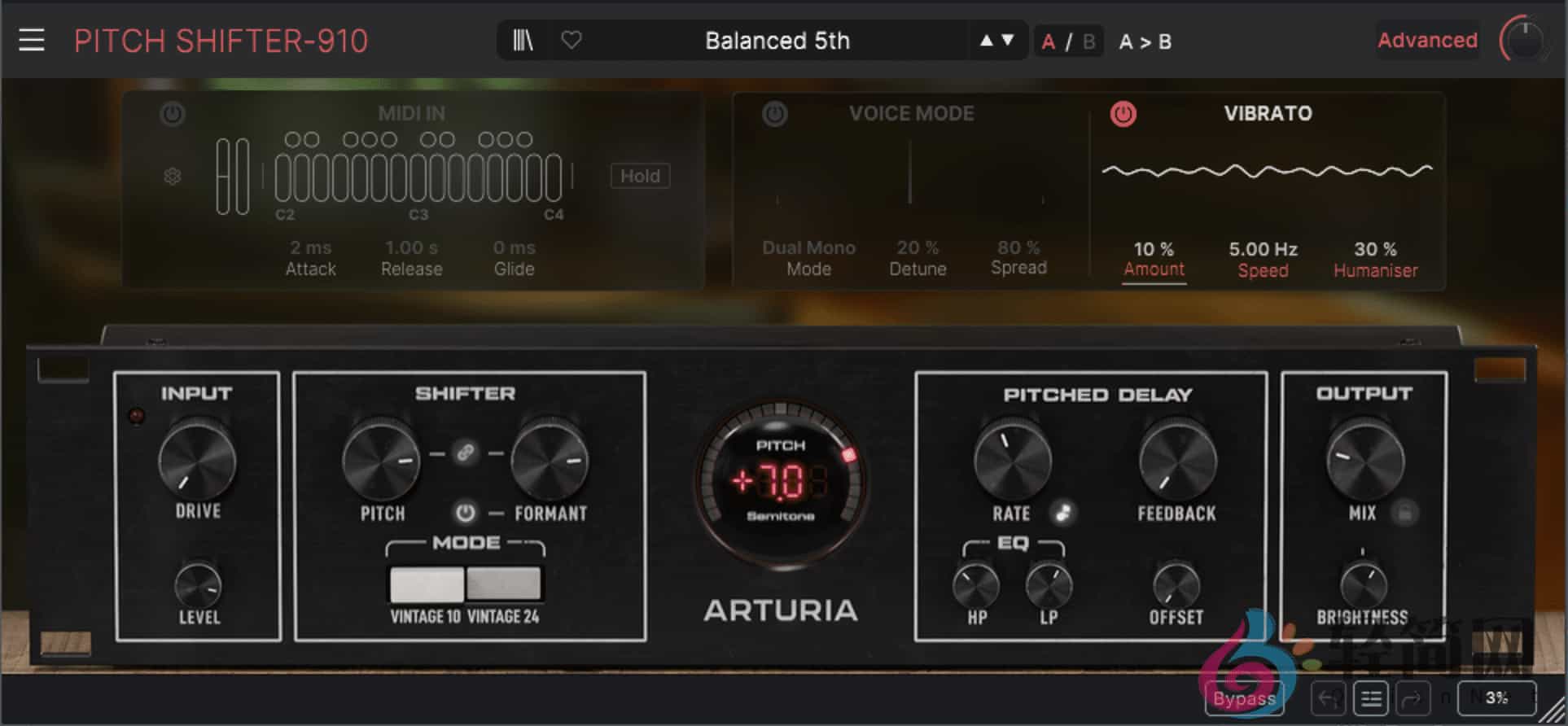This screenshot has width=1568, height=726.
Task: Click the 3% CPU meter
Action: (x=1496, y=698)
